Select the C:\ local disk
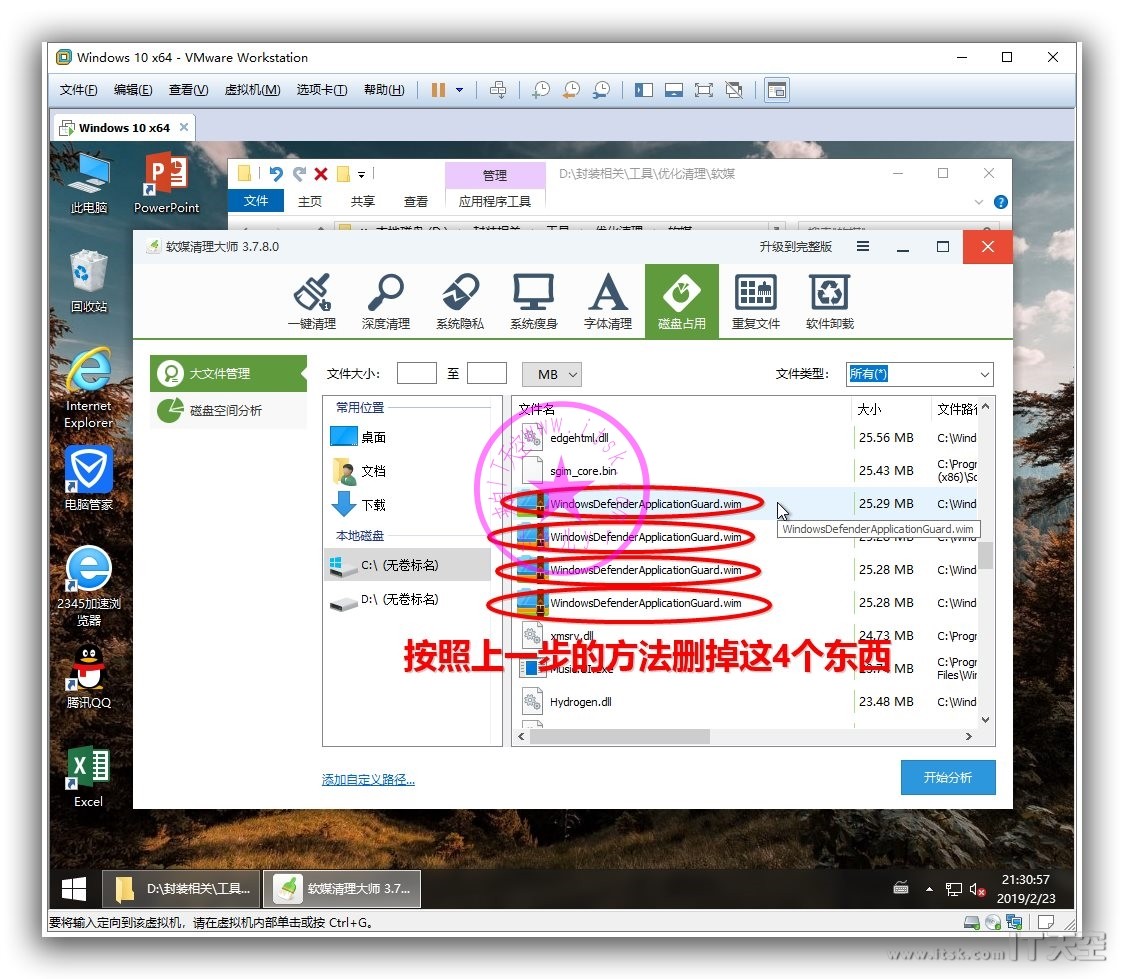This screenshot has width=1124, height=979. tap(409, 565)
